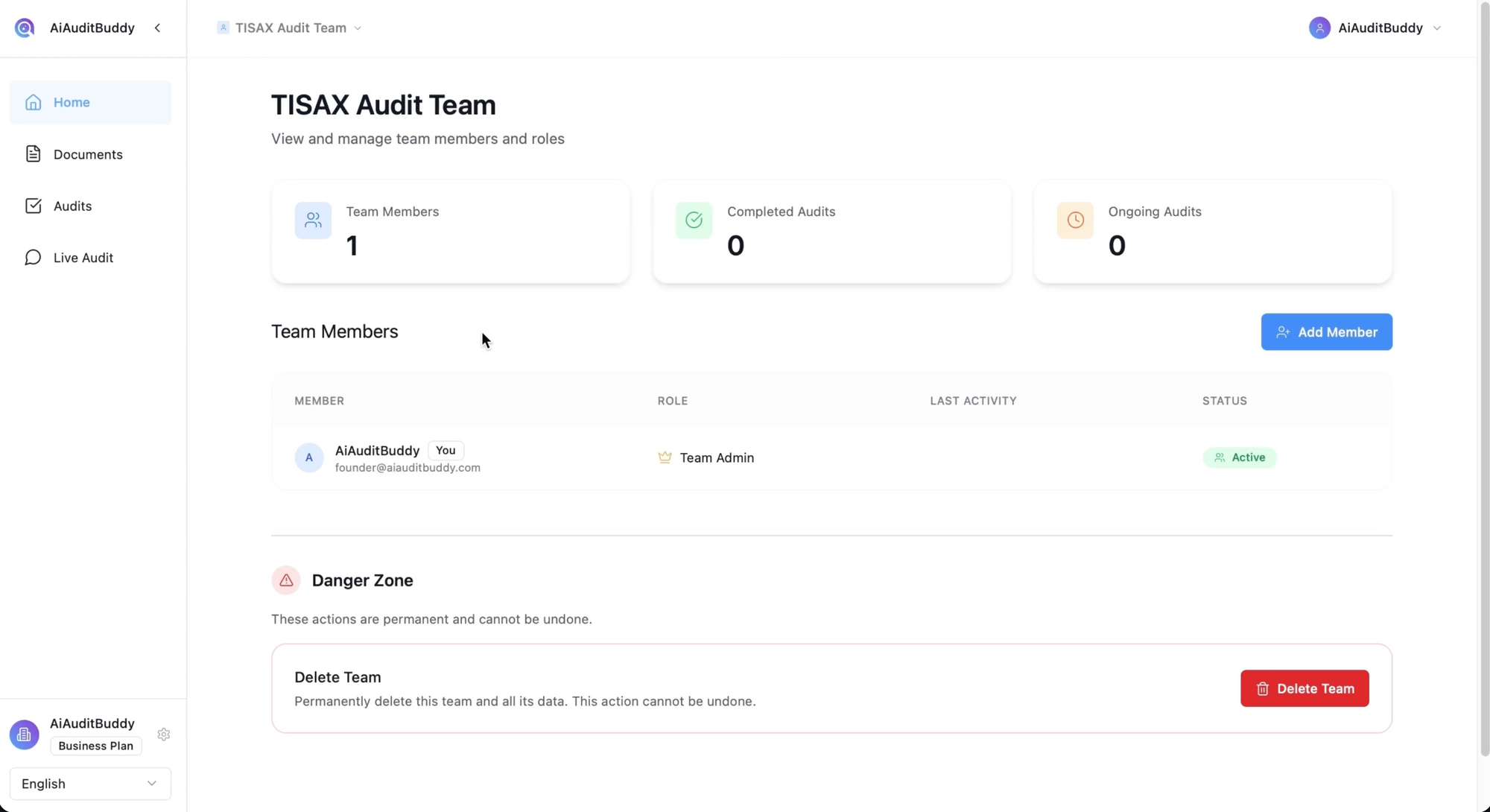Viewport: 1490px width, 812px height.
Task: Open the English language dropdown
Action: (x=90, y=784)
